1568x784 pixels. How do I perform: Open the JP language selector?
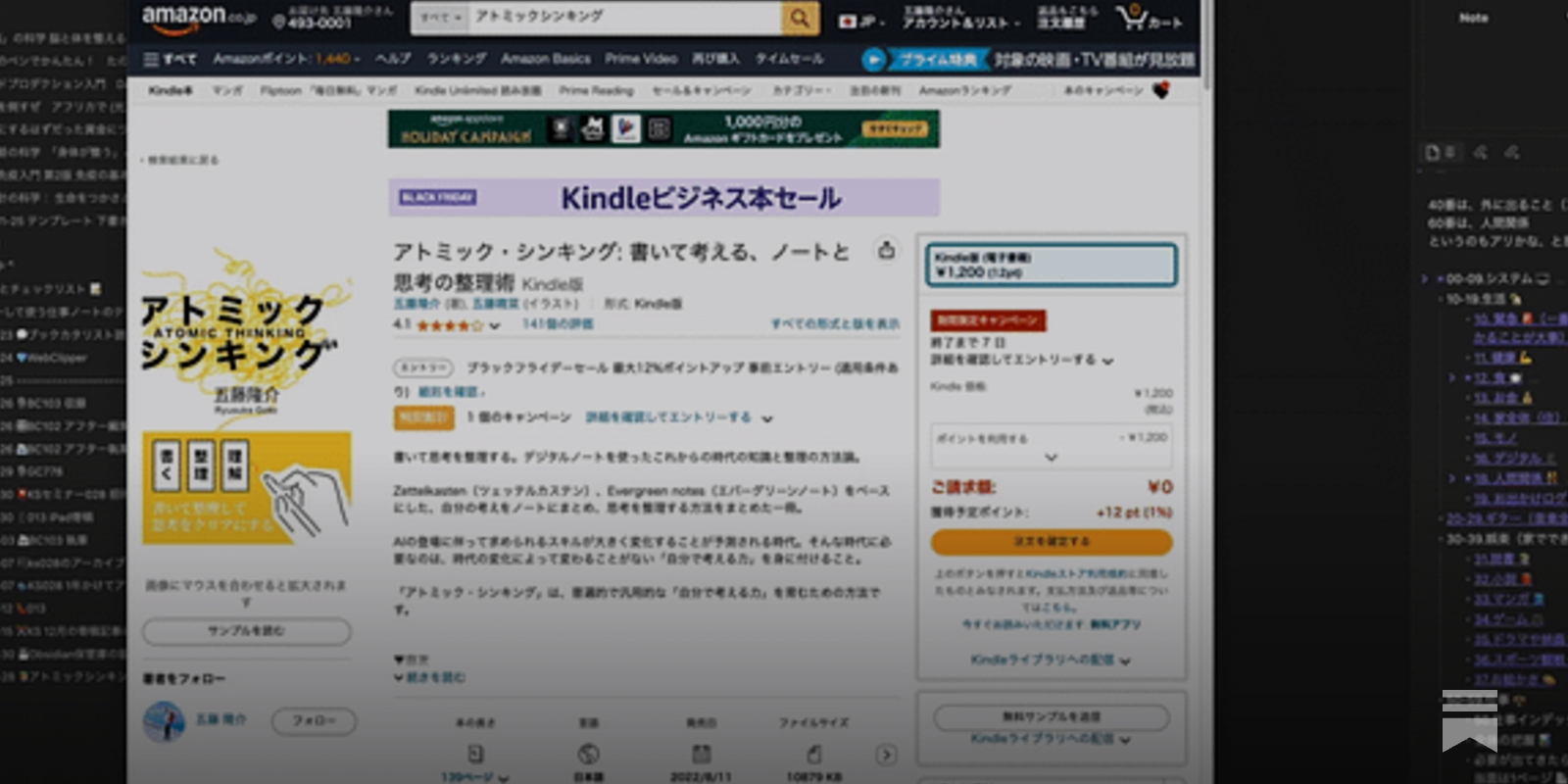tap(861, 21)
